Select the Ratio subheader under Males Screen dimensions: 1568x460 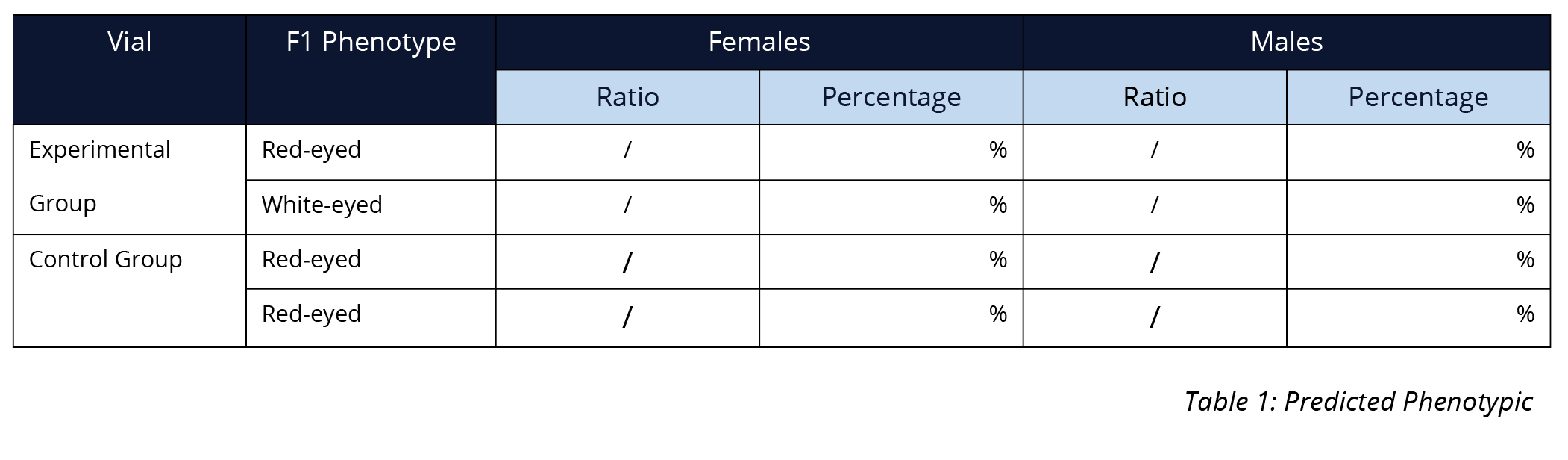[x=1155, y=97]
